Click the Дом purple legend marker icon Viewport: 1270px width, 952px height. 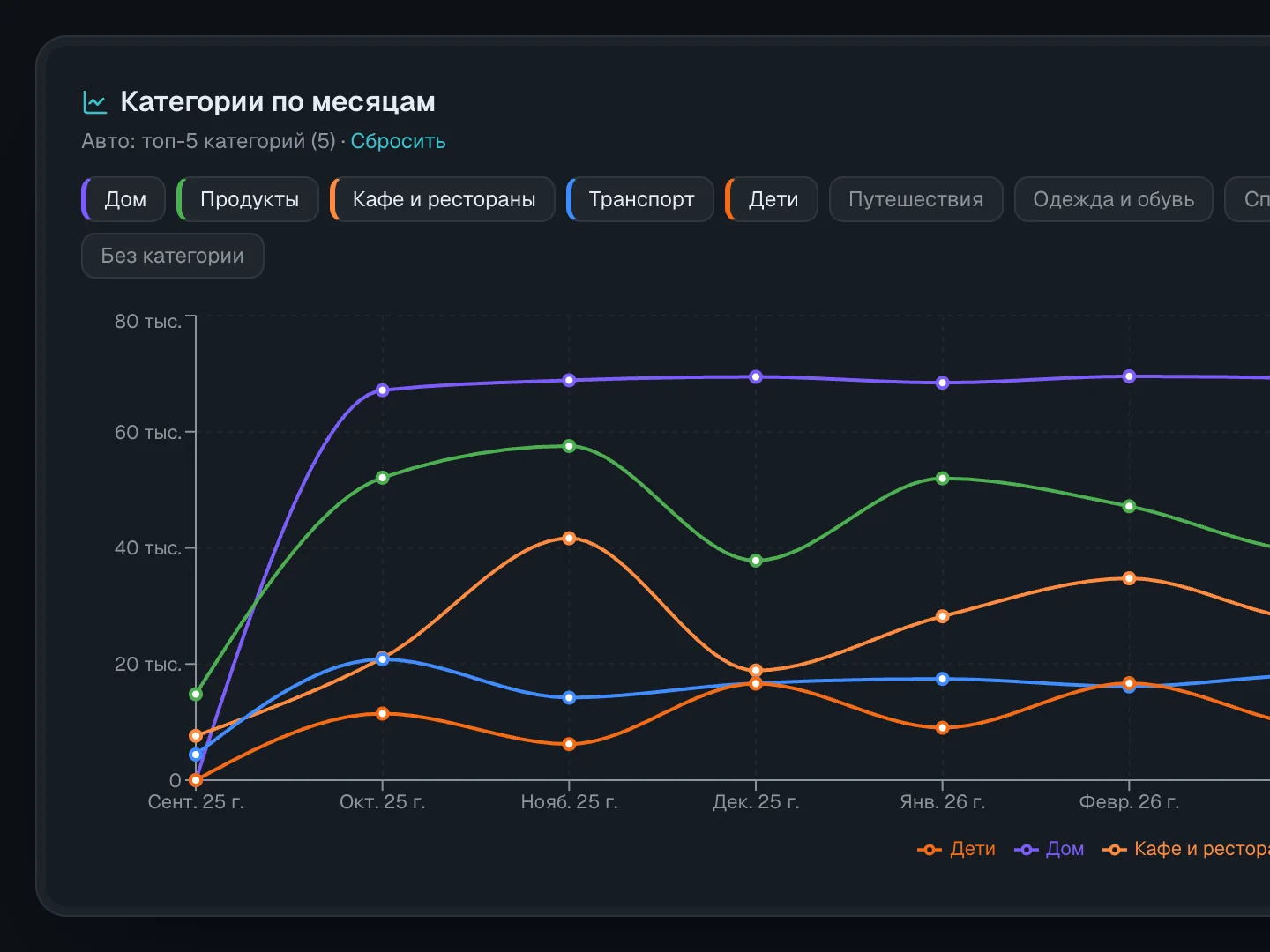tap(1027, 850)
